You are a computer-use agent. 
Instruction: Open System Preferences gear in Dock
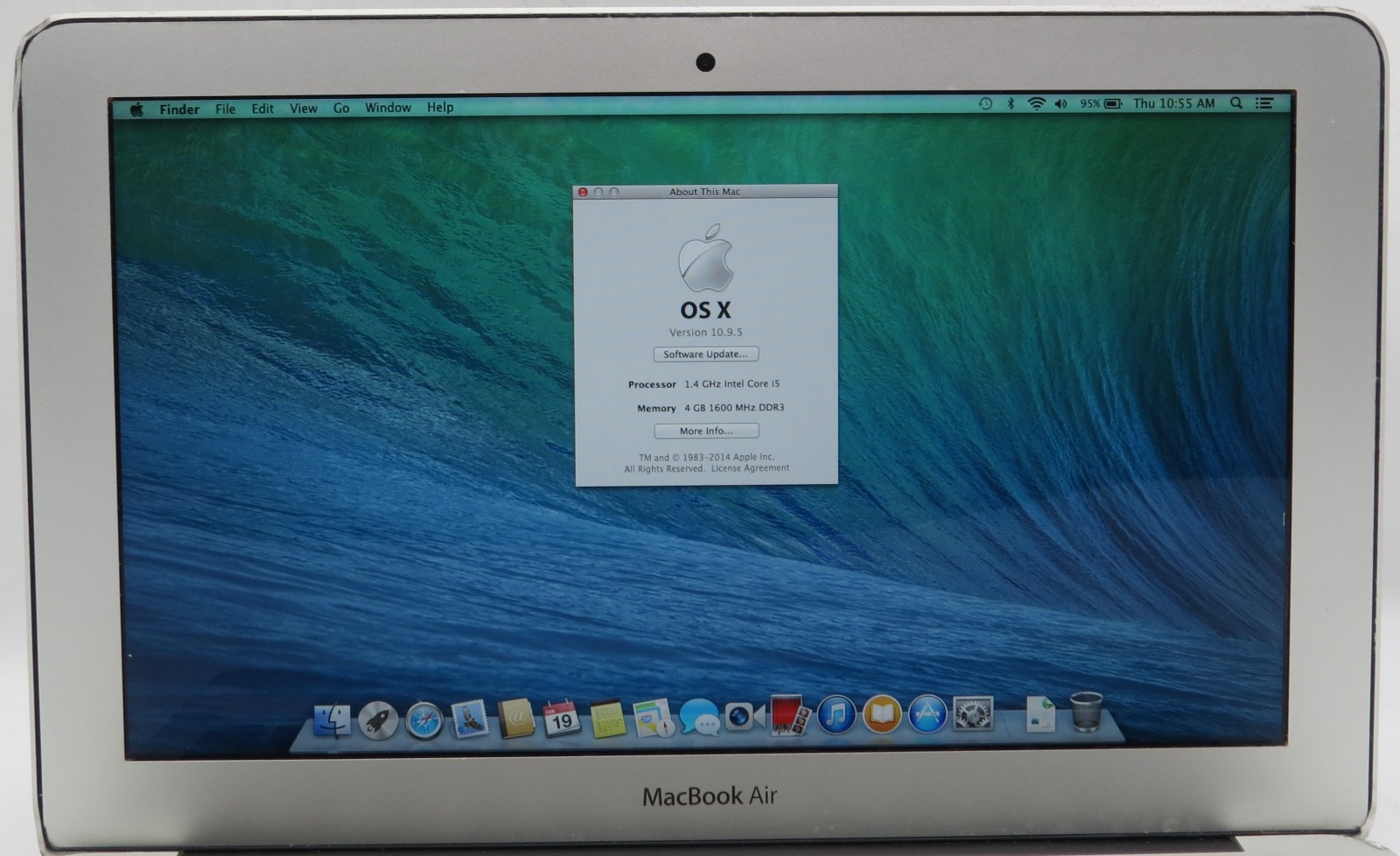pos(973,714)
